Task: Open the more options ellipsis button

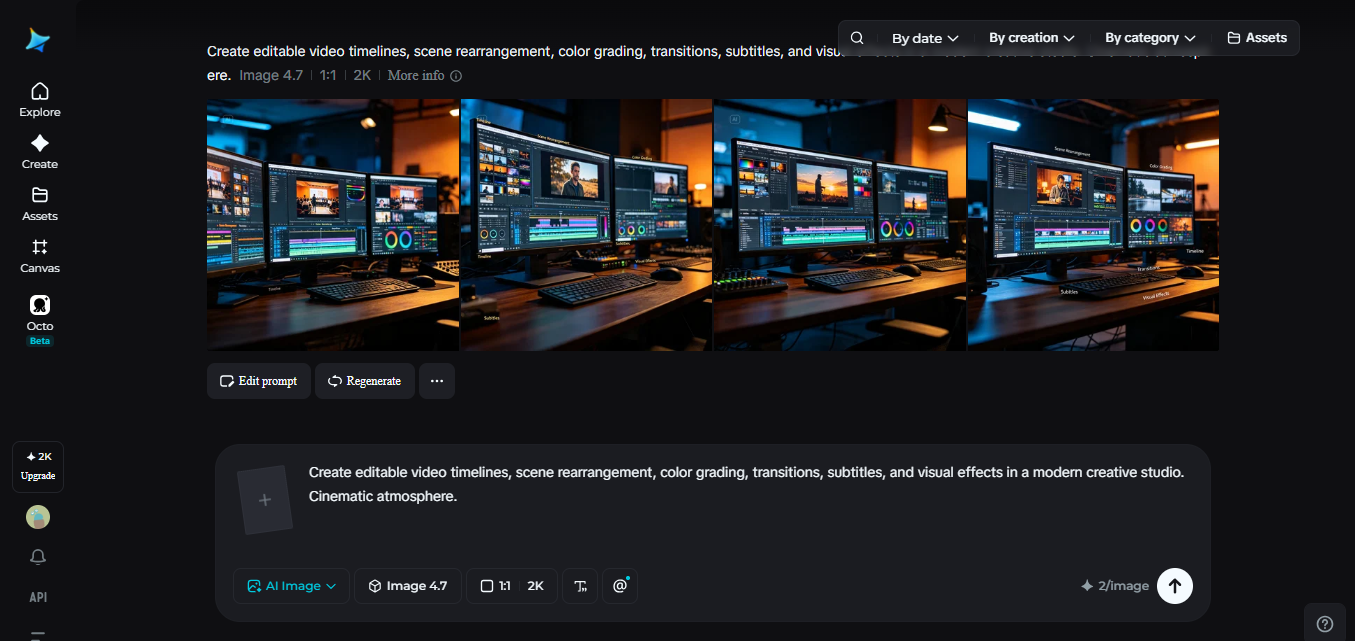Action: pos(437,381)
